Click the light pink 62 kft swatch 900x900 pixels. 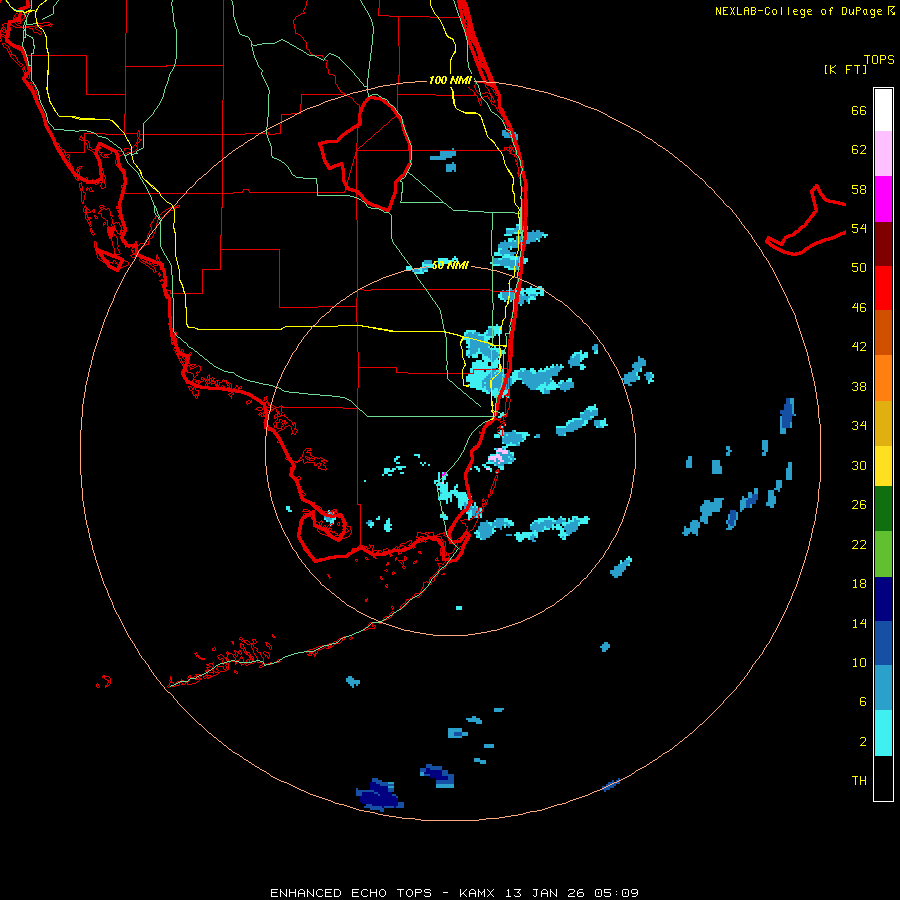pyautogui.click(x=883, y=154)
